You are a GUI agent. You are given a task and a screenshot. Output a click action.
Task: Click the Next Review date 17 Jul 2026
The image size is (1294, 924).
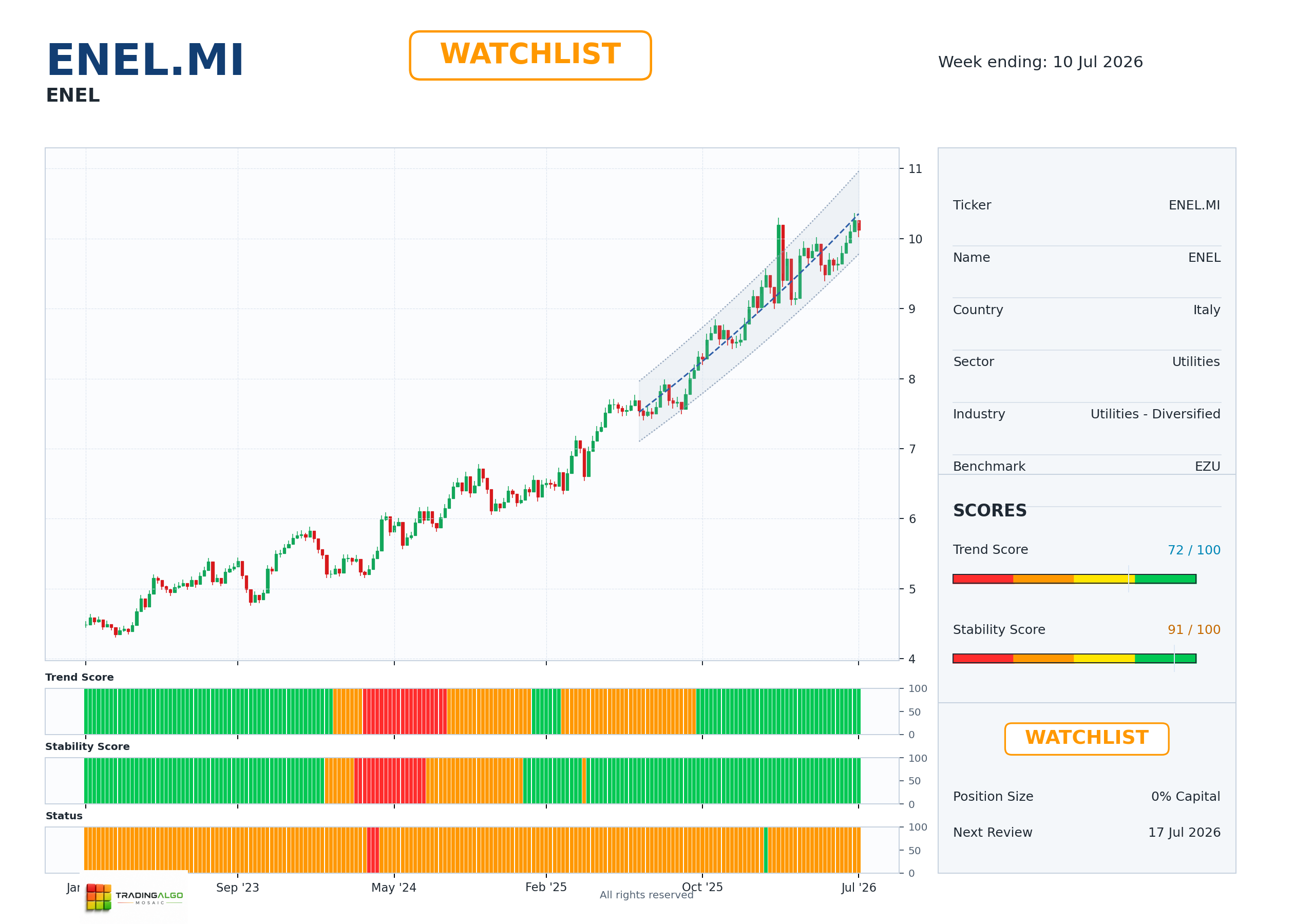click(x=1184, y=833)
